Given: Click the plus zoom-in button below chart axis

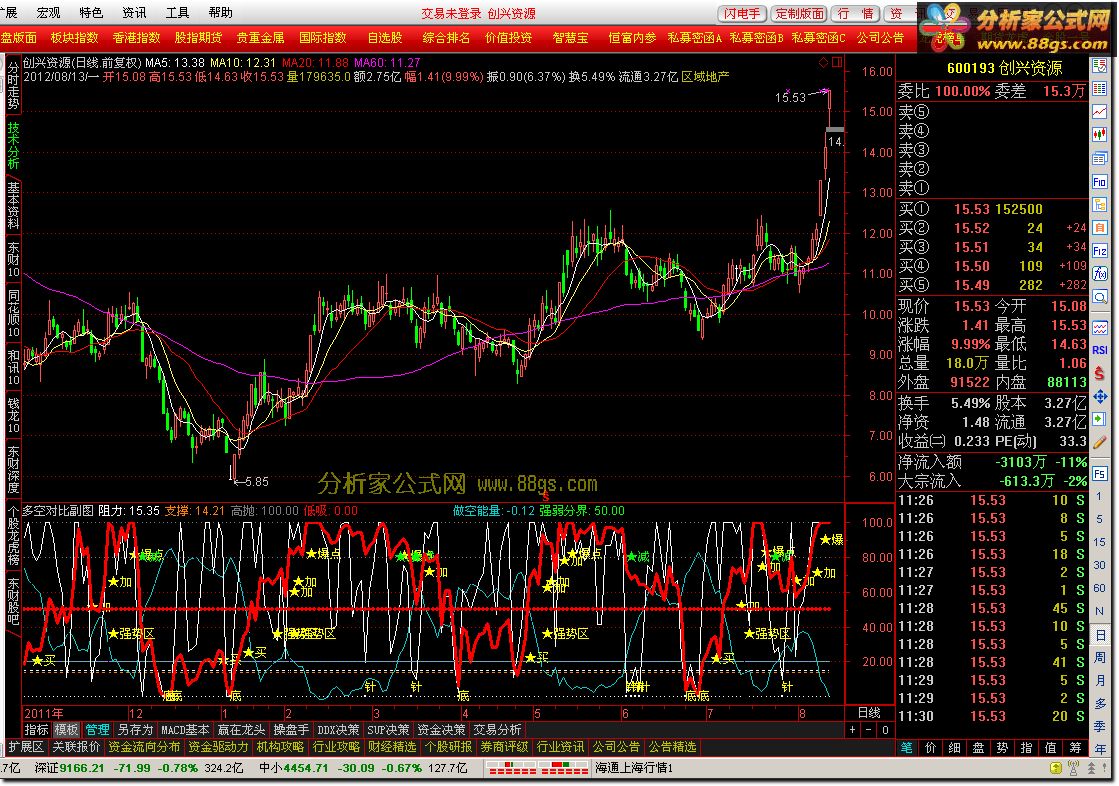Looking at the screenshot, I should pos(852,730).
